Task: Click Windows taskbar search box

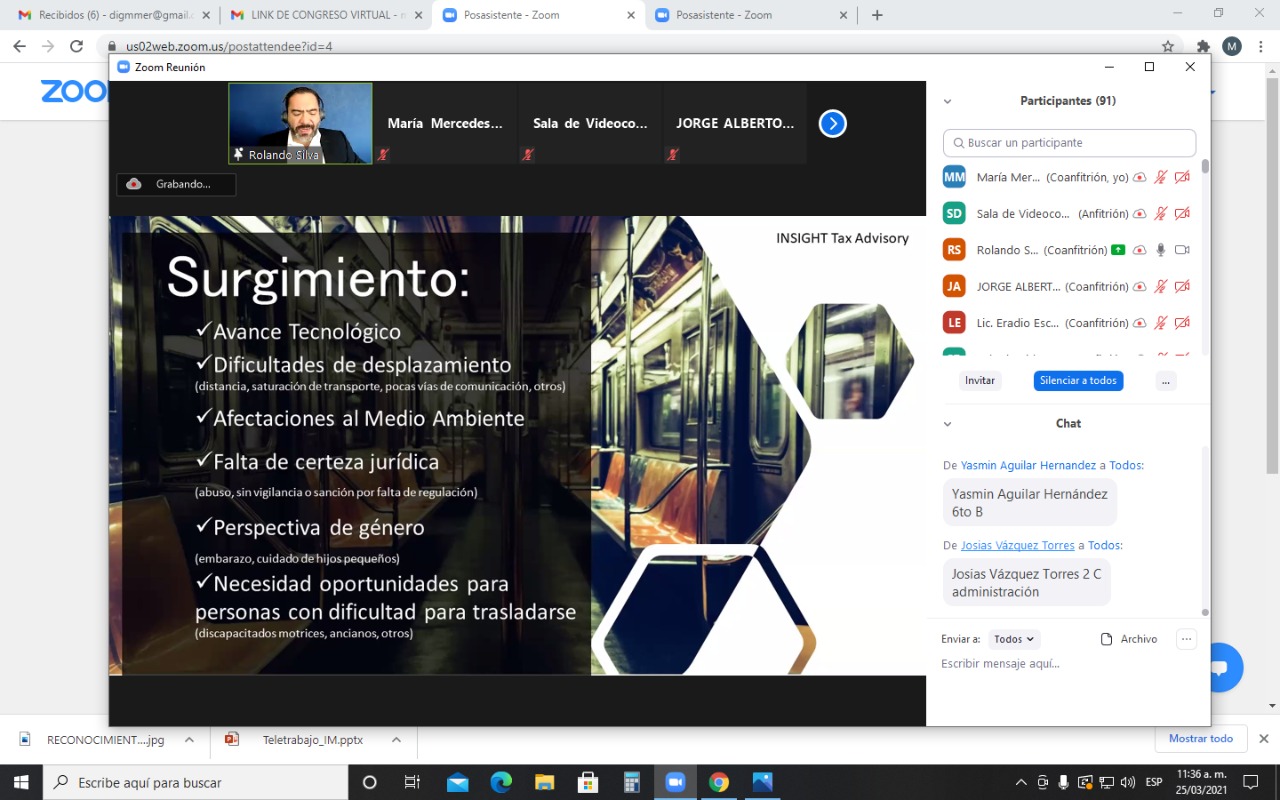Action: (x=195, y=782)
